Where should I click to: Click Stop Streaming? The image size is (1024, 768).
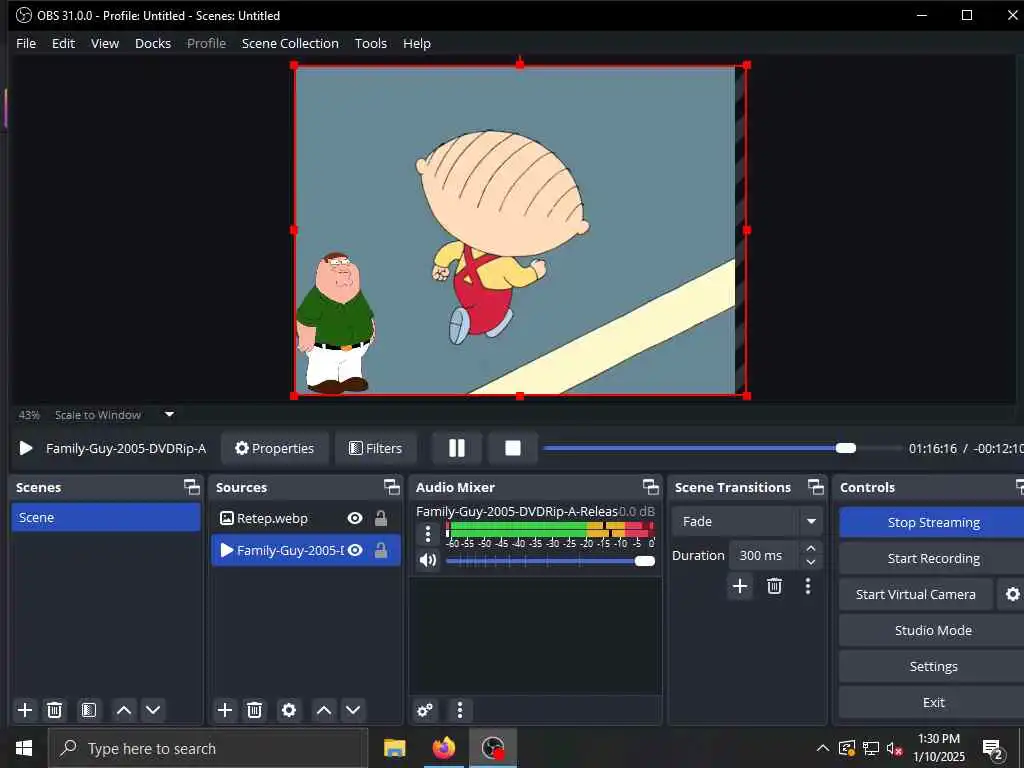tap(933, 522)
